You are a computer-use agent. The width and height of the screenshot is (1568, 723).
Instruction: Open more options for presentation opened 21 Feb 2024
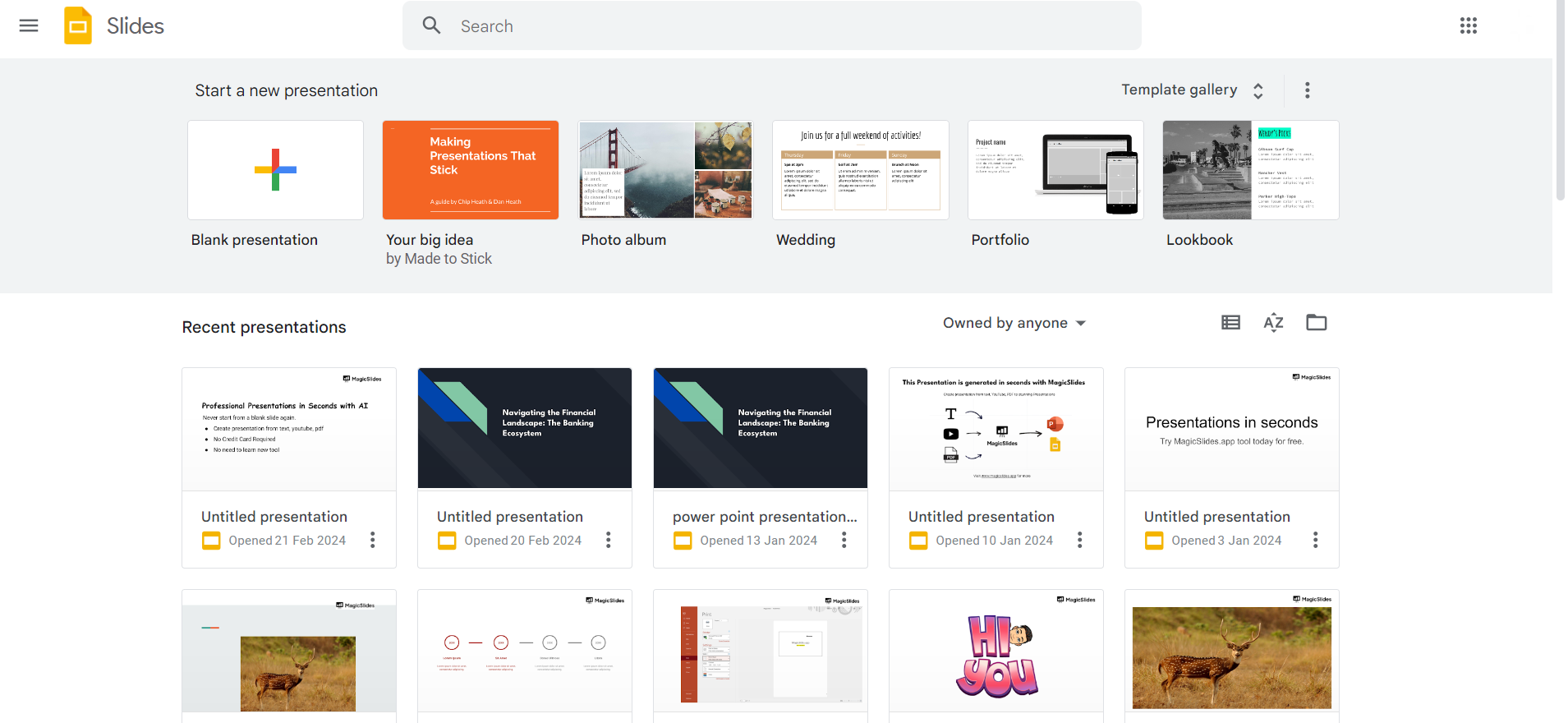coord(373,540)
